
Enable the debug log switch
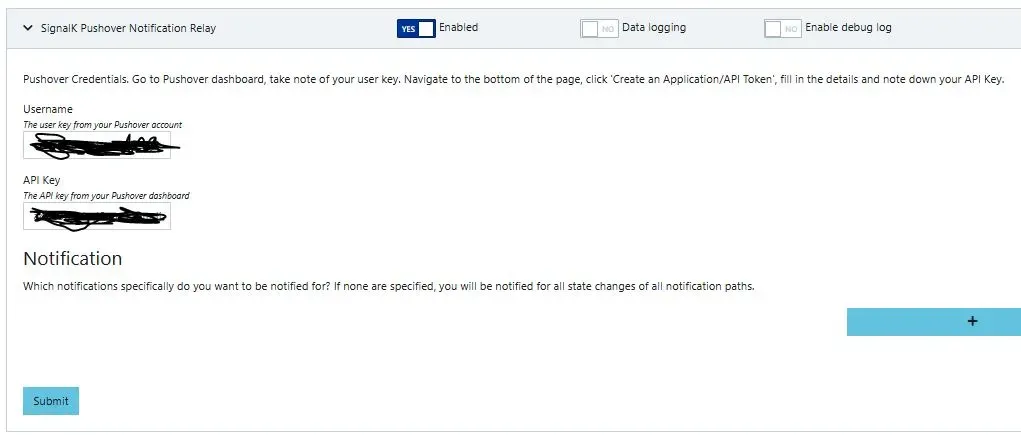(x=783, y=29)
